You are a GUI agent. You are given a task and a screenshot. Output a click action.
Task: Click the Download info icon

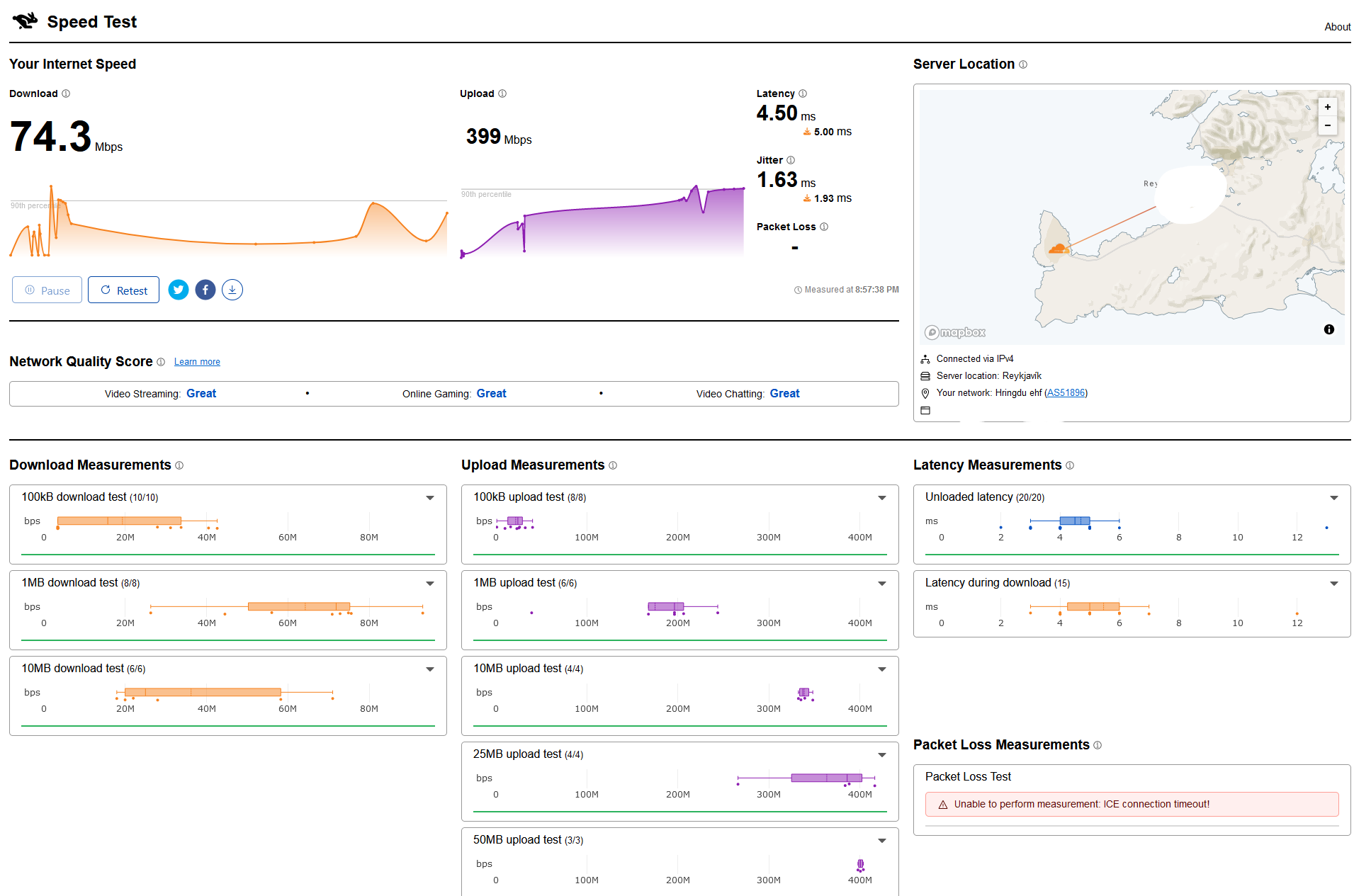[x=66, y=93]
